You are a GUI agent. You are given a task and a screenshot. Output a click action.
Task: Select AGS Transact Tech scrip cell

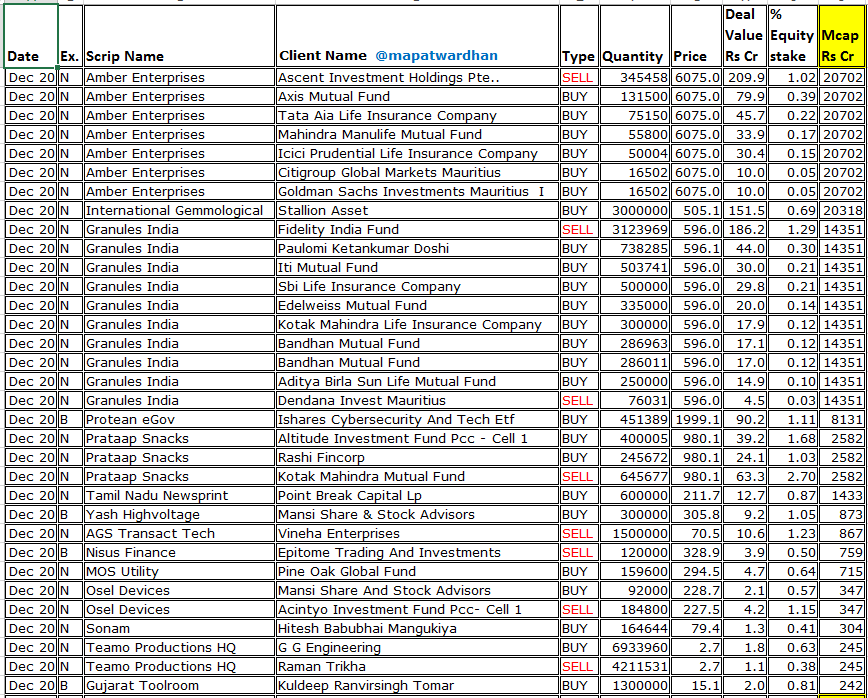179,534
